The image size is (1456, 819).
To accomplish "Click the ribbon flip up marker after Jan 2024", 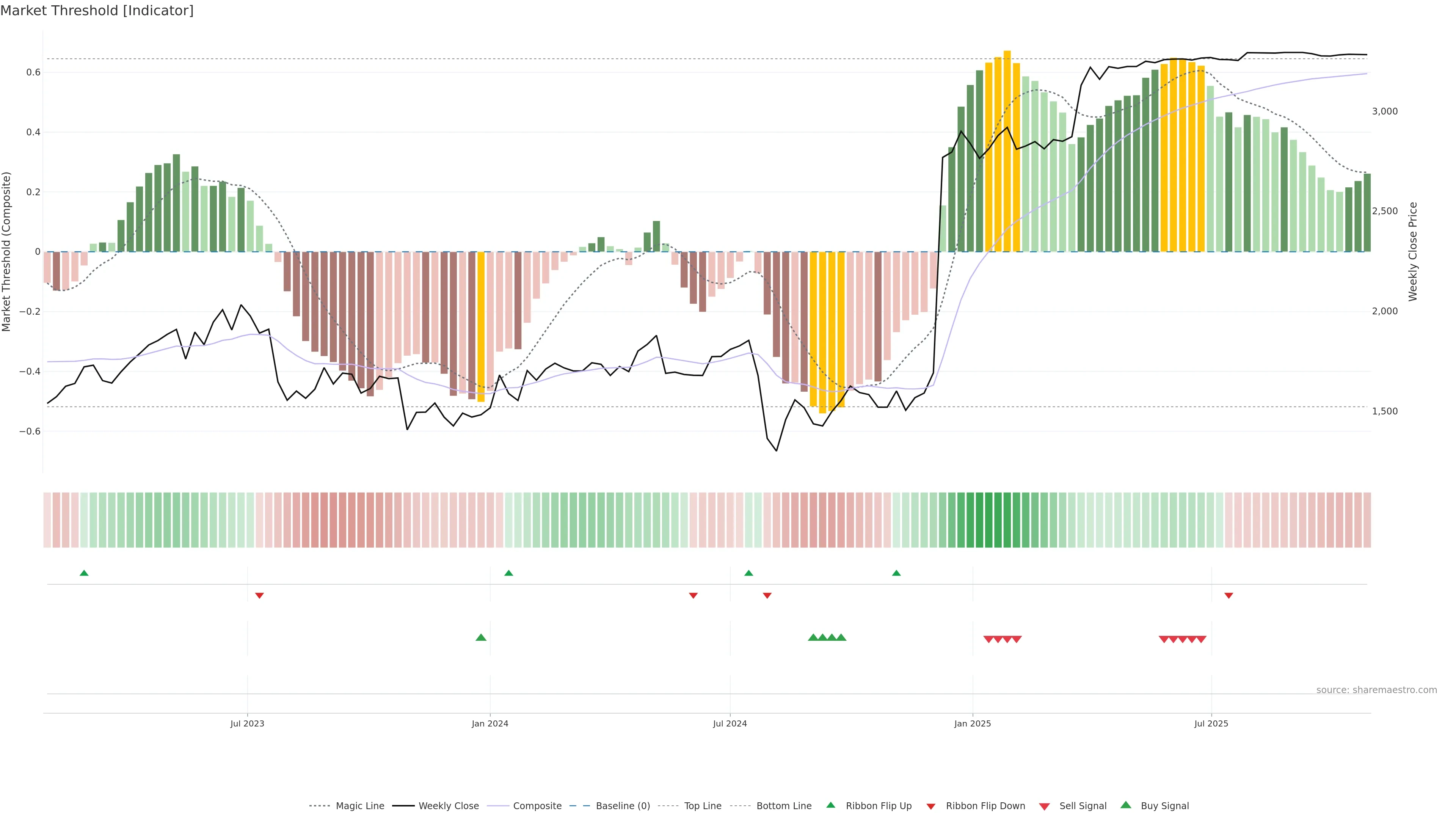I will pyautogui.click(x=509, y=573).
